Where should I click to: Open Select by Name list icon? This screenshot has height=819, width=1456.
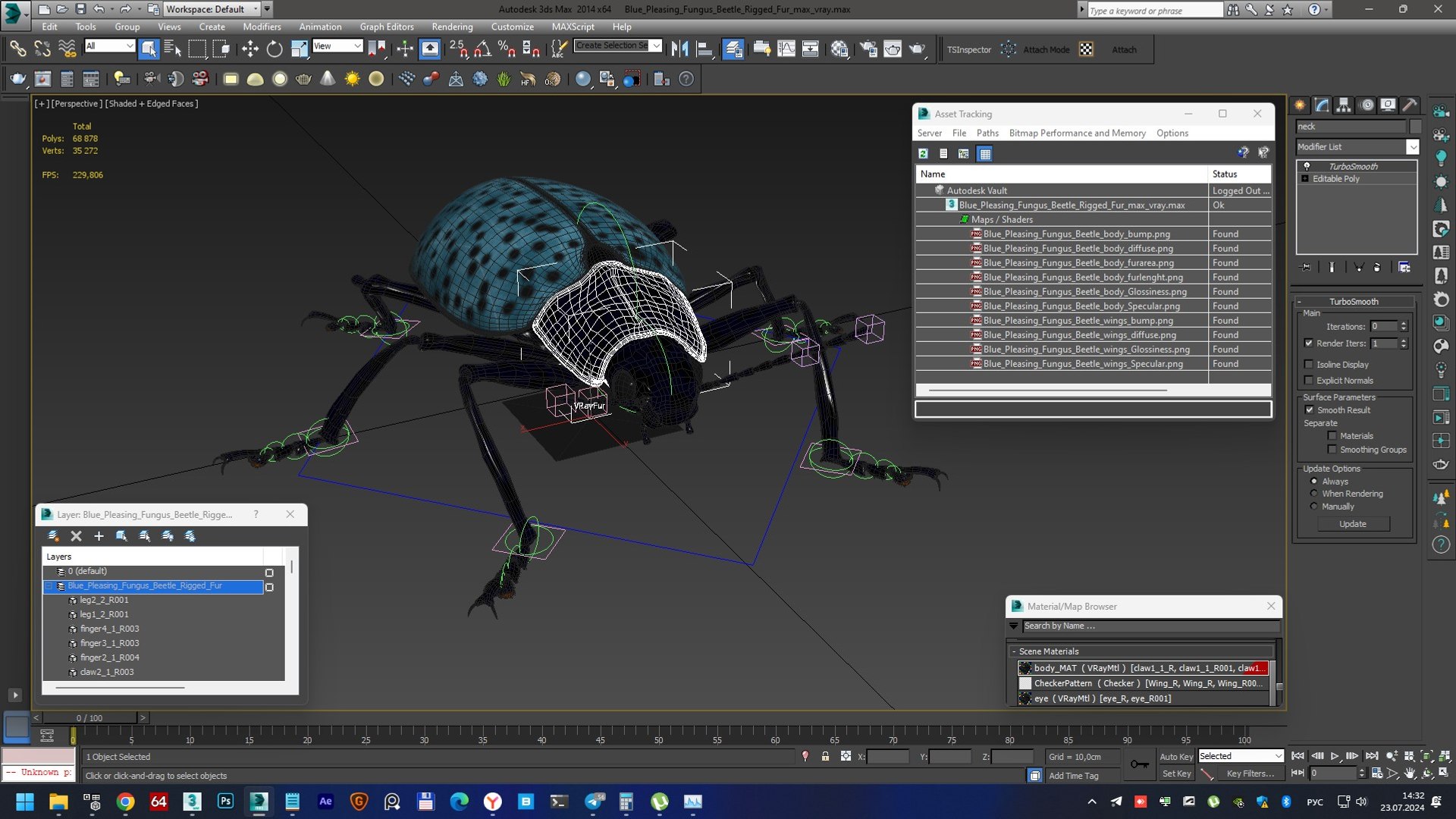173,49
